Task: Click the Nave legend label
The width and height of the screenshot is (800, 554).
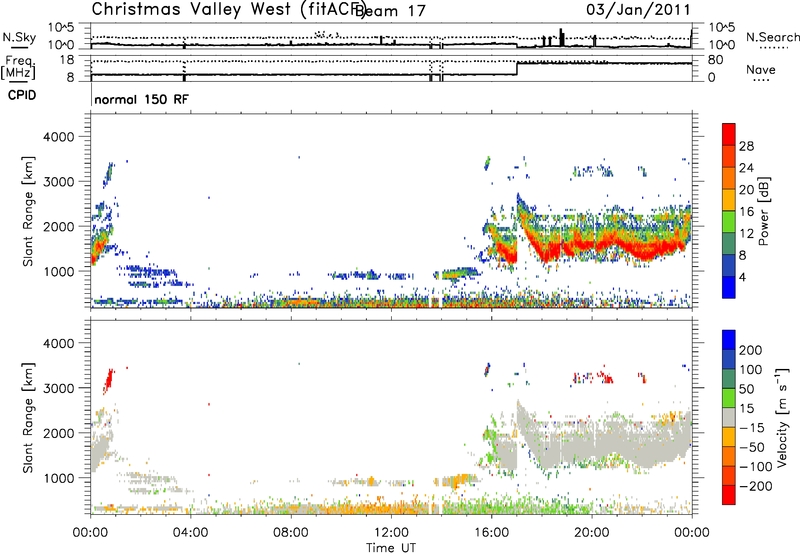Action: point(761,69)
